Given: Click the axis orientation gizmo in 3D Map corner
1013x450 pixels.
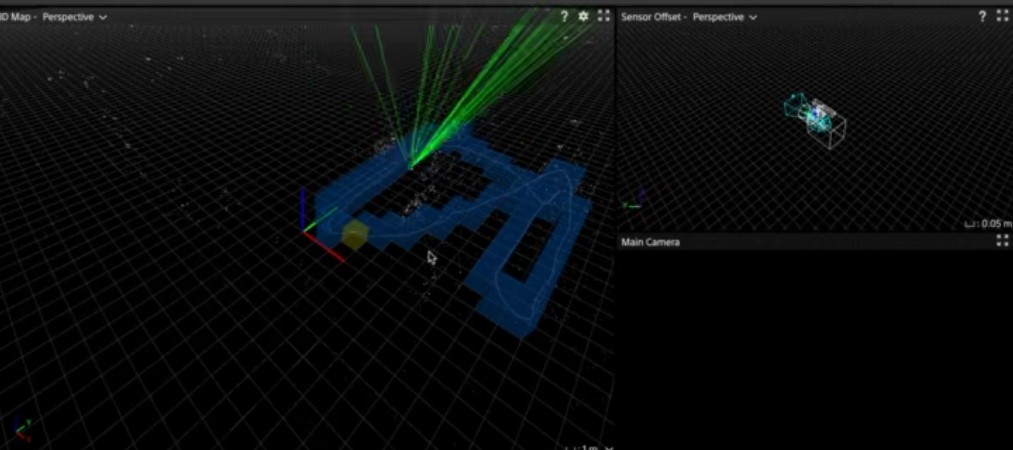Looking at the screenshot, I should [23, 431].
